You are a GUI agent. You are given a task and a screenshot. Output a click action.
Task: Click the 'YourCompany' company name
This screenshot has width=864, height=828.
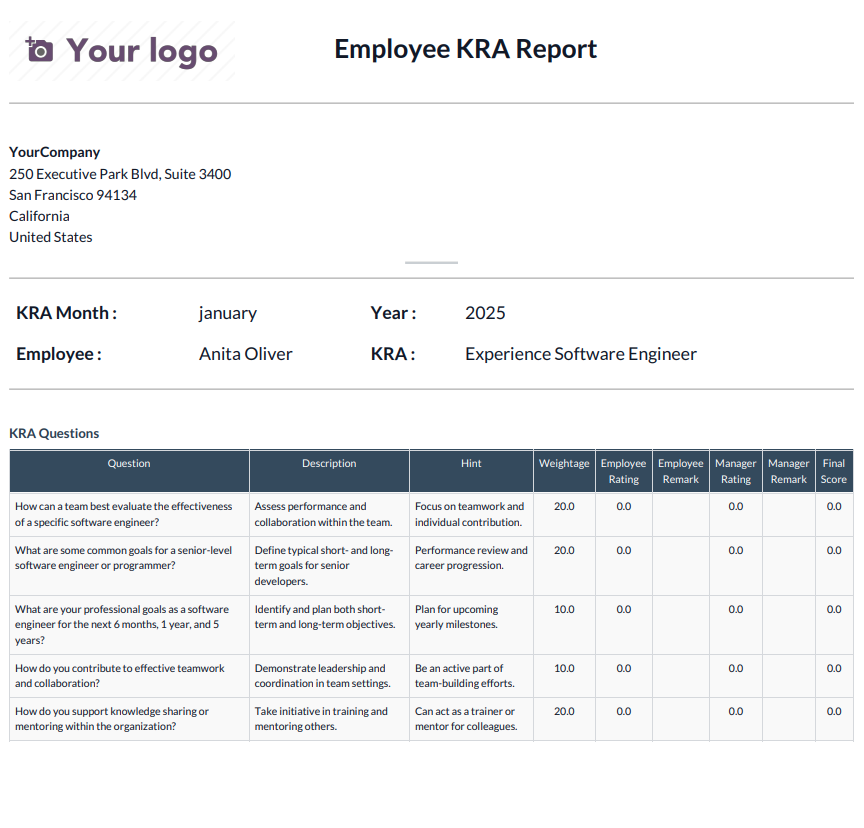pos(55,152)
